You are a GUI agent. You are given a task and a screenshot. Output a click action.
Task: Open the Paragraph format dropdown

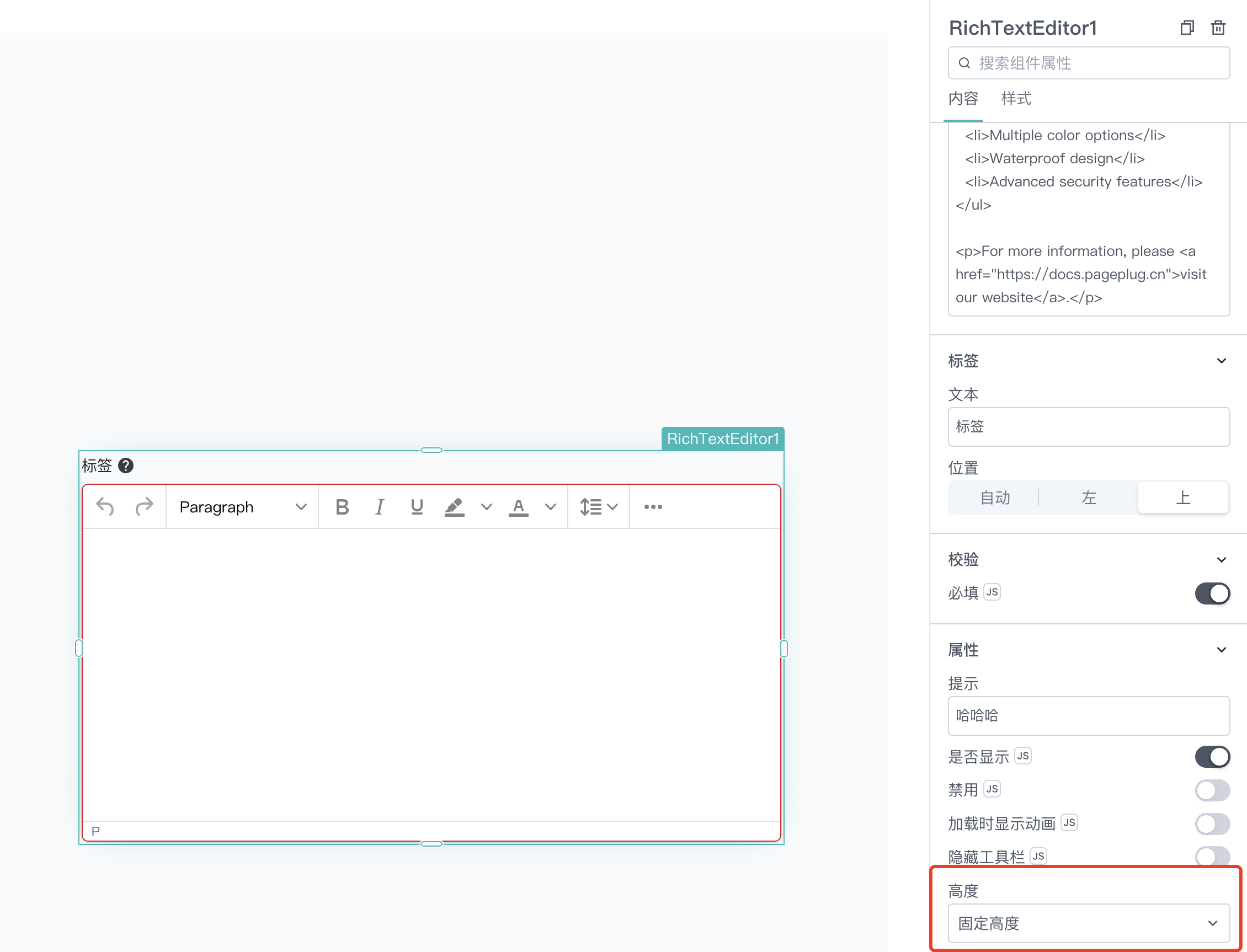coord(243,506)
